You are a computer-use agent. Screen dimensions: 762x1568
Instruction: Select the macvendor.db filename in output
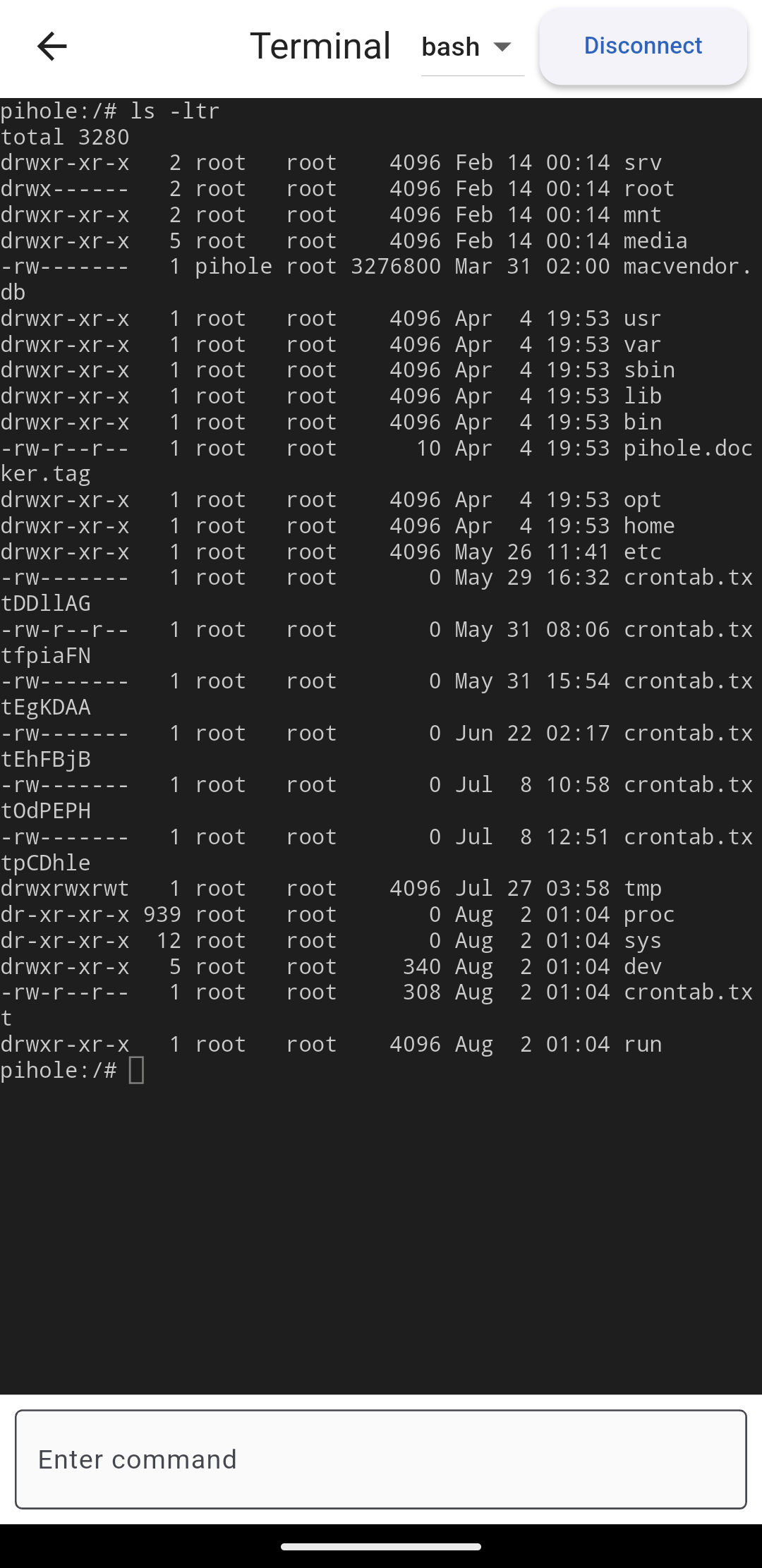[x=677, y=267]
